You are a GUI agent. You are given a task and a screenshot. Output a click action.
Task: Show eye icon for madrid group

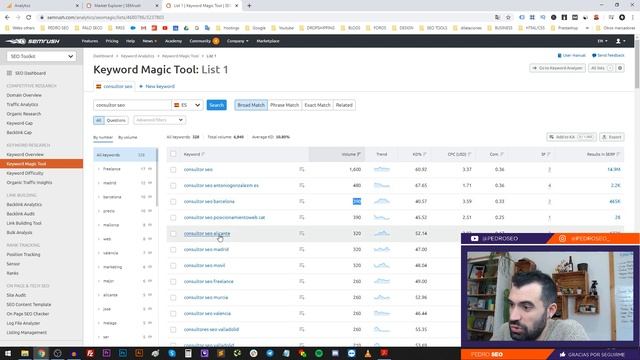[x=150, y=183]
